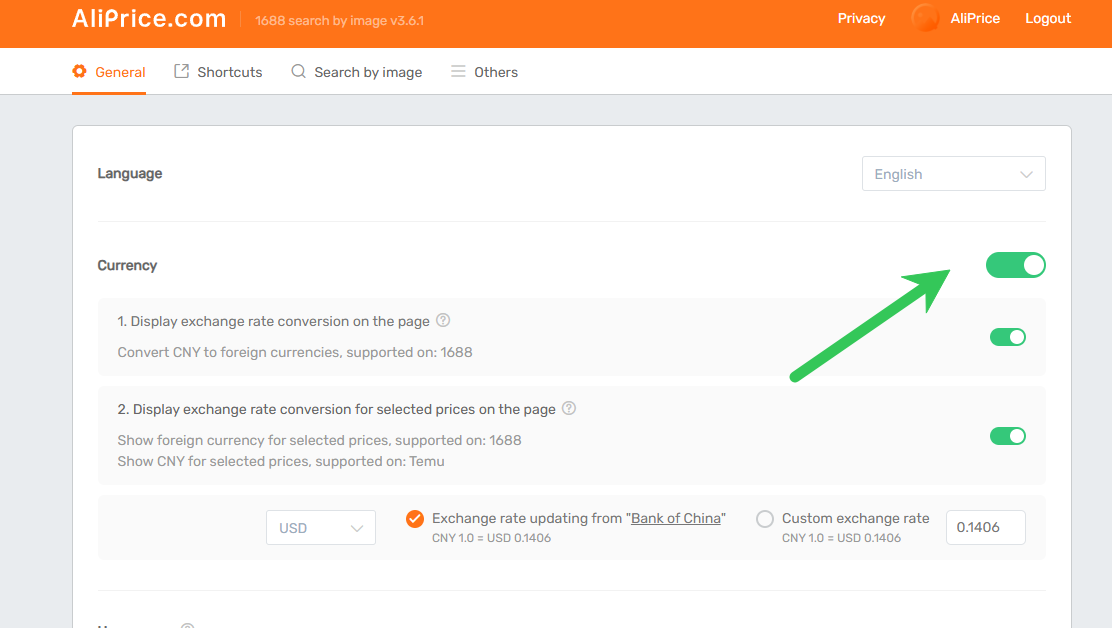Switch to the Shortcuts tab

229,72
